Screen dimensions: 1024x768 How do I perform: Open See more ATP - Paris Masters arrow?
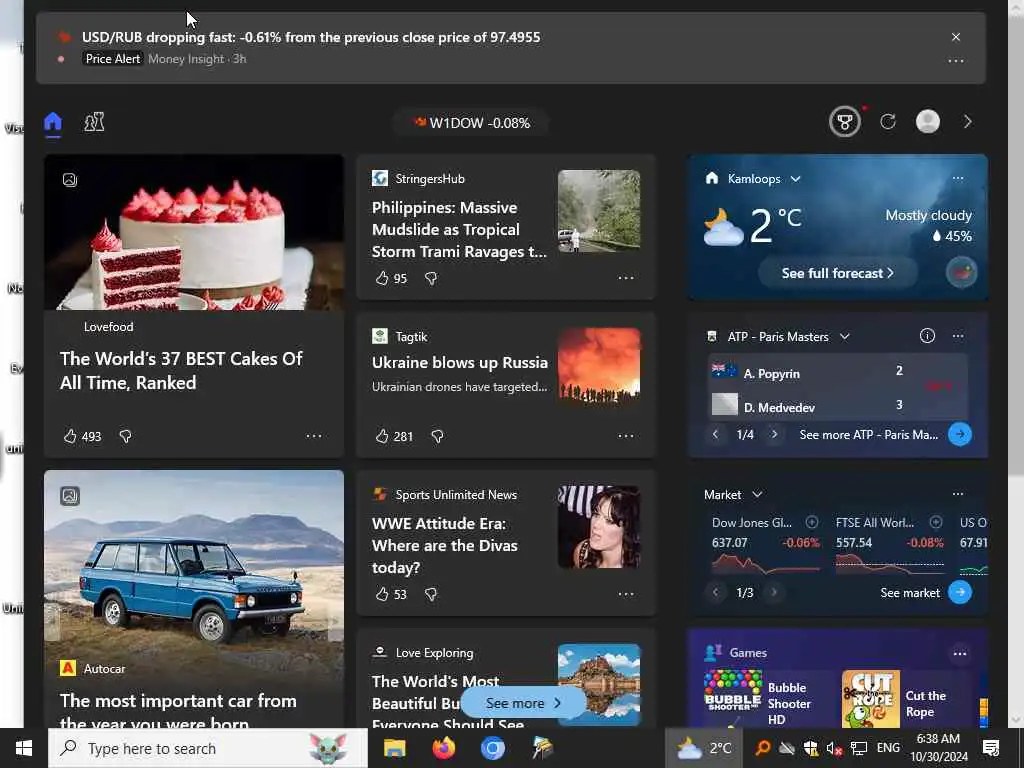pyautogui.click(x=960, y=434)
